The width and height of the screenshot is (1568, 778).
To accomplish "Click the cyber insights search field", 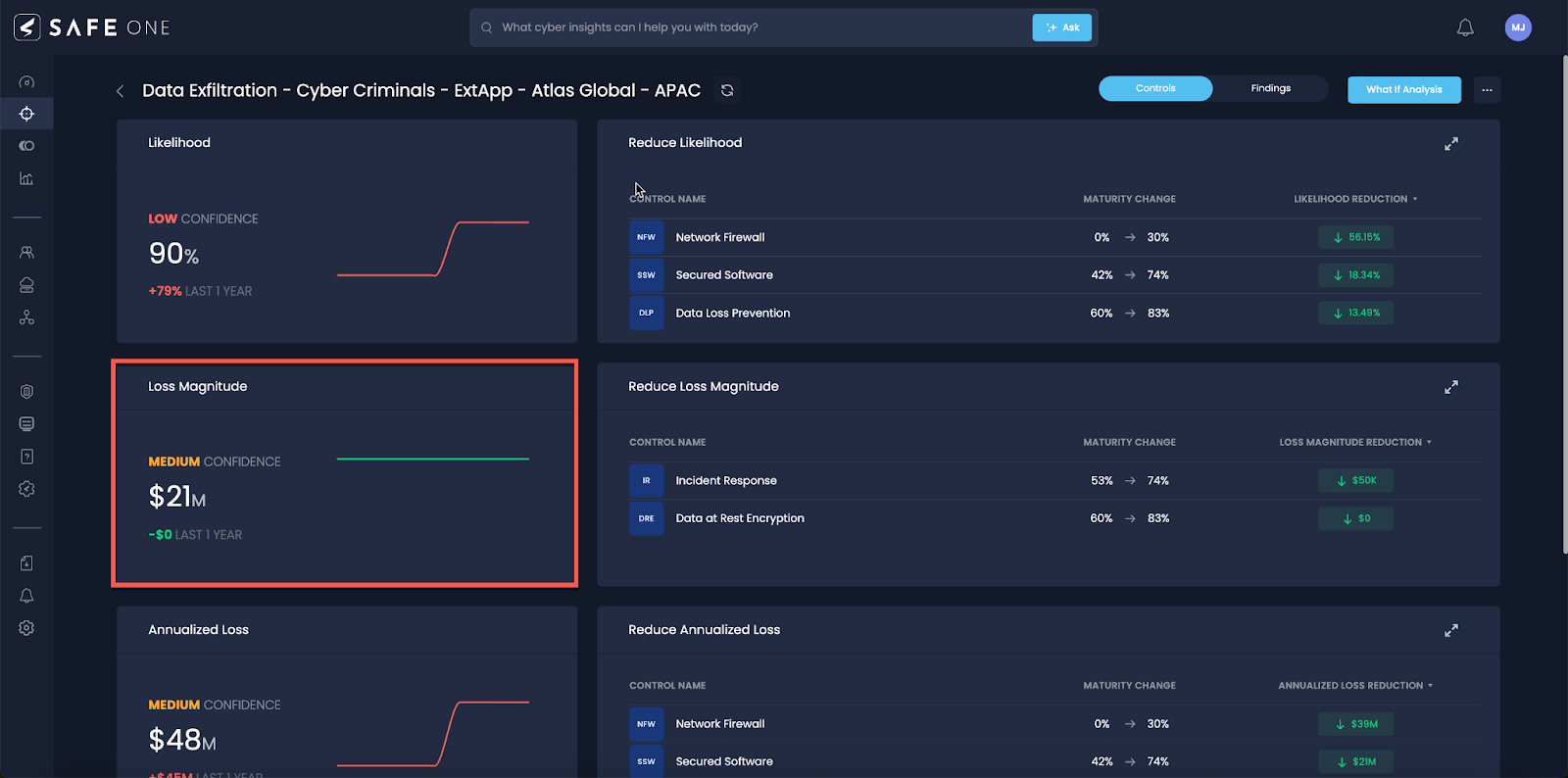I will click(x=755, y=27).
